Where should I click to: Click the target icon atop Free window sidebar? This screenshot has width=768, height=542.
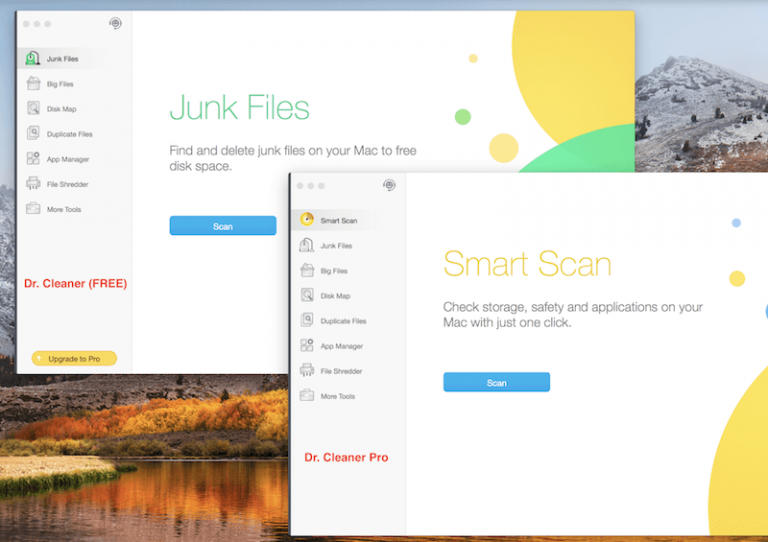116,23
